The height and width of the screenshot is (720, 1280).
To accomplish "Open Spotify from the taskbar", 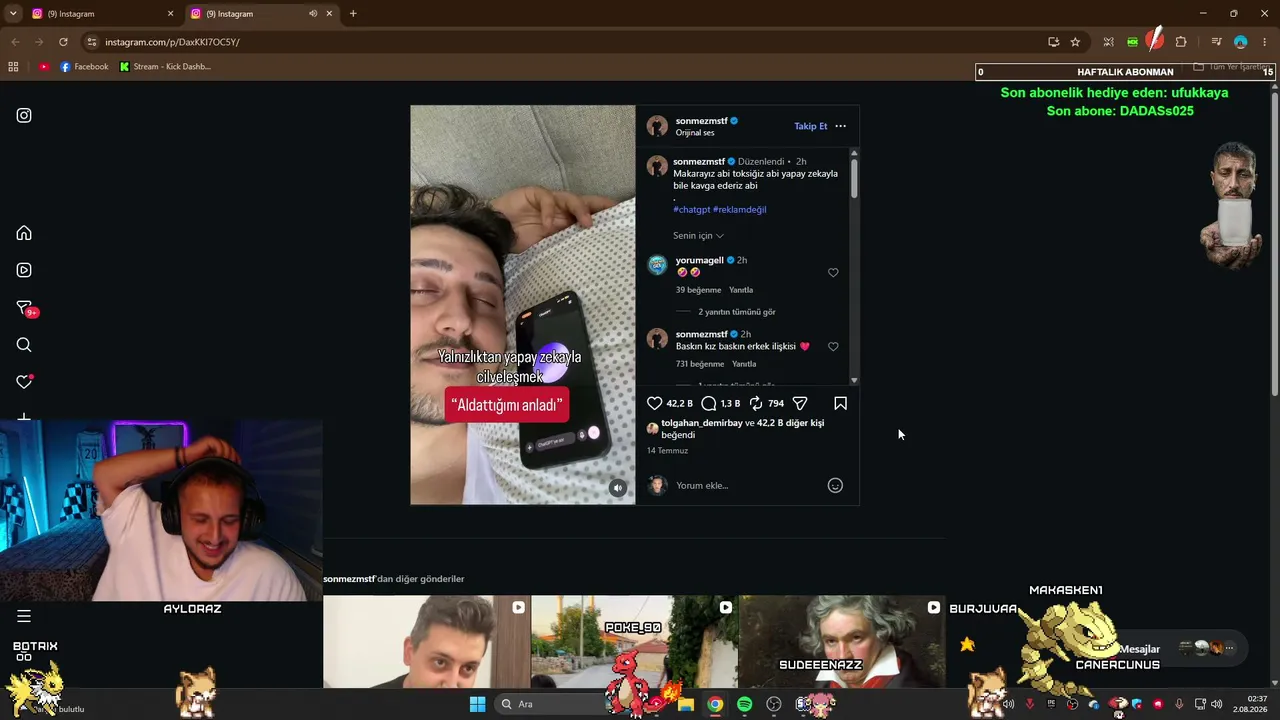I will coord(744,704).
